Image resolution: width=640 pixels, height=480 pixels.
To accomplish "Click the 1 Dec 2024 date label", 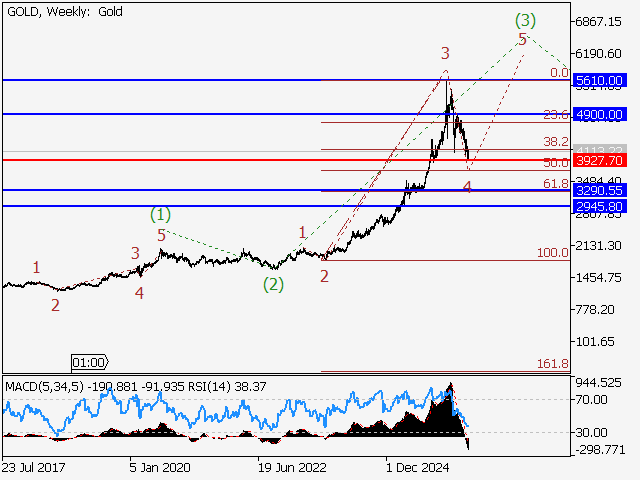I will click(418, 467).
